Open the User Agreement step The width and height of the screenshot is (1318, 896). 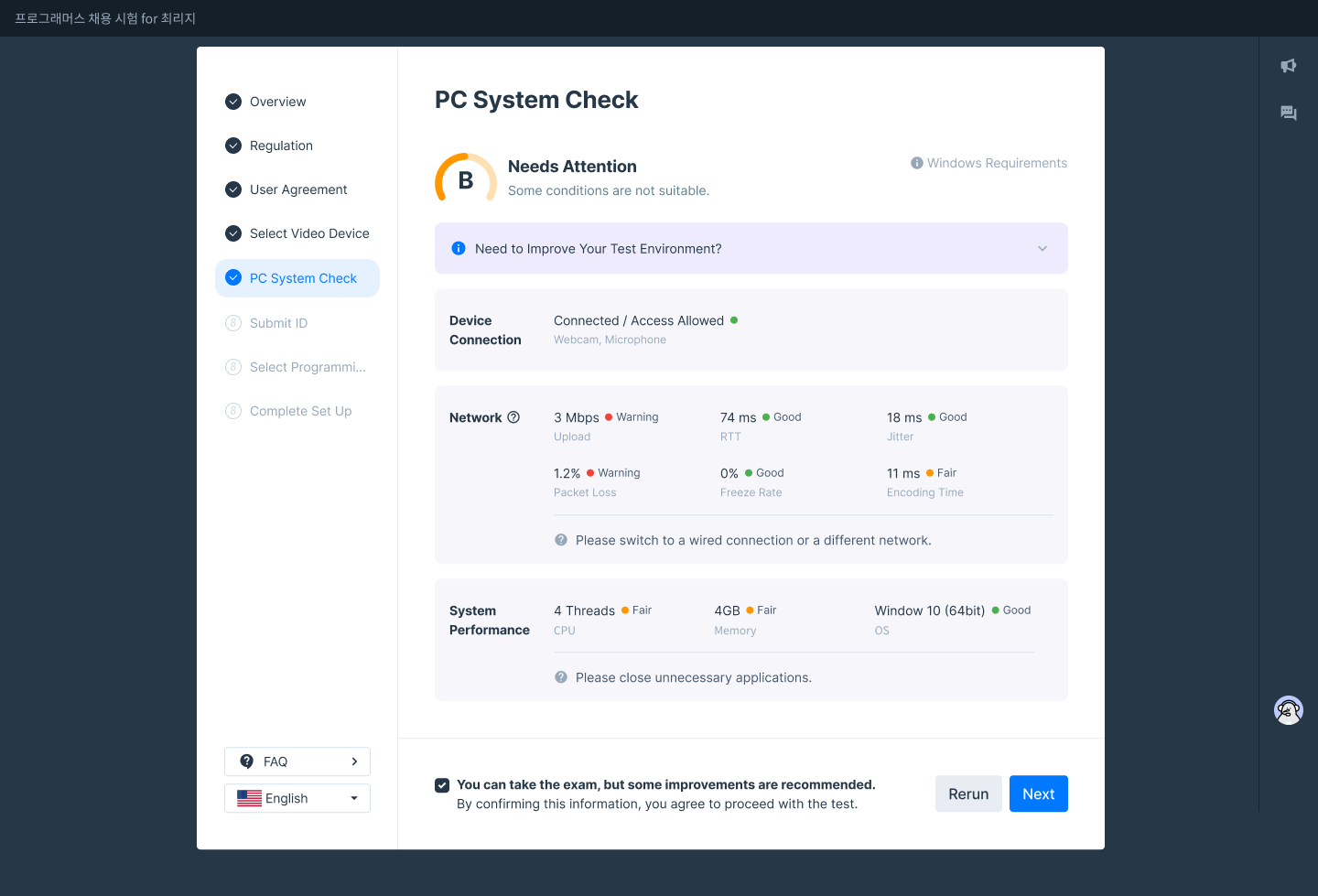[x=297, y=189]
